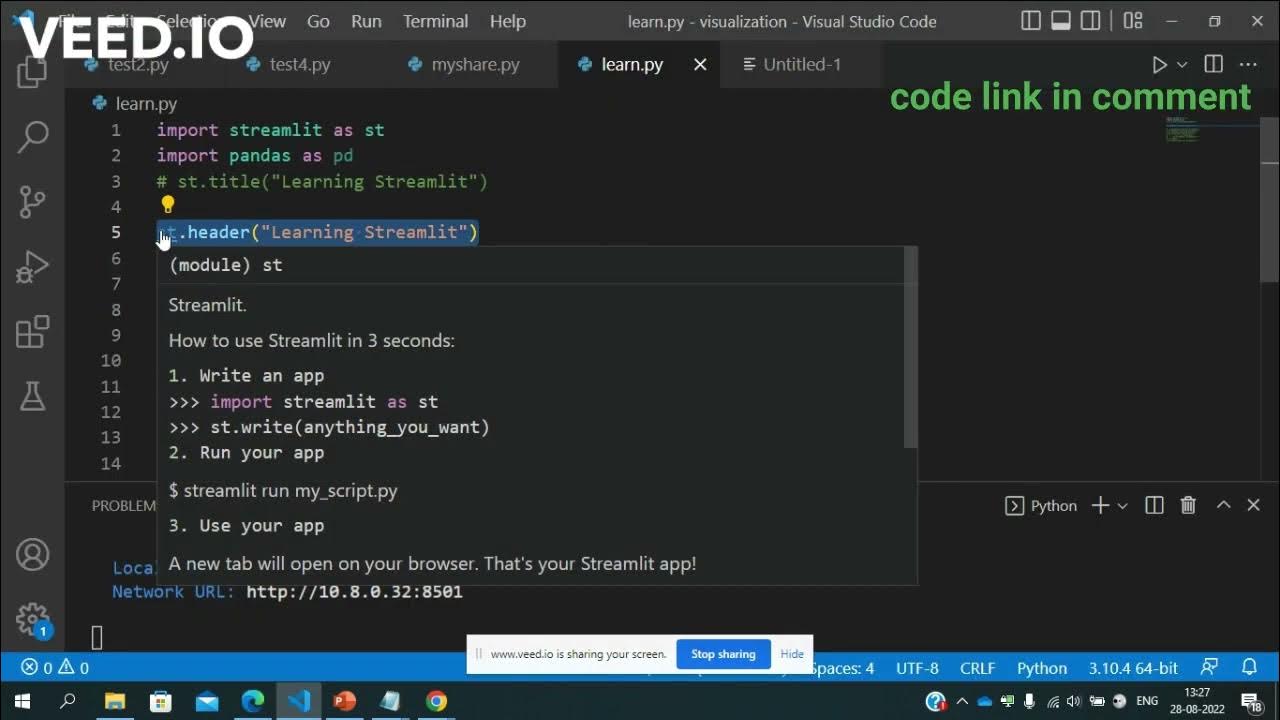Open the Search view in activity bar

33,137
